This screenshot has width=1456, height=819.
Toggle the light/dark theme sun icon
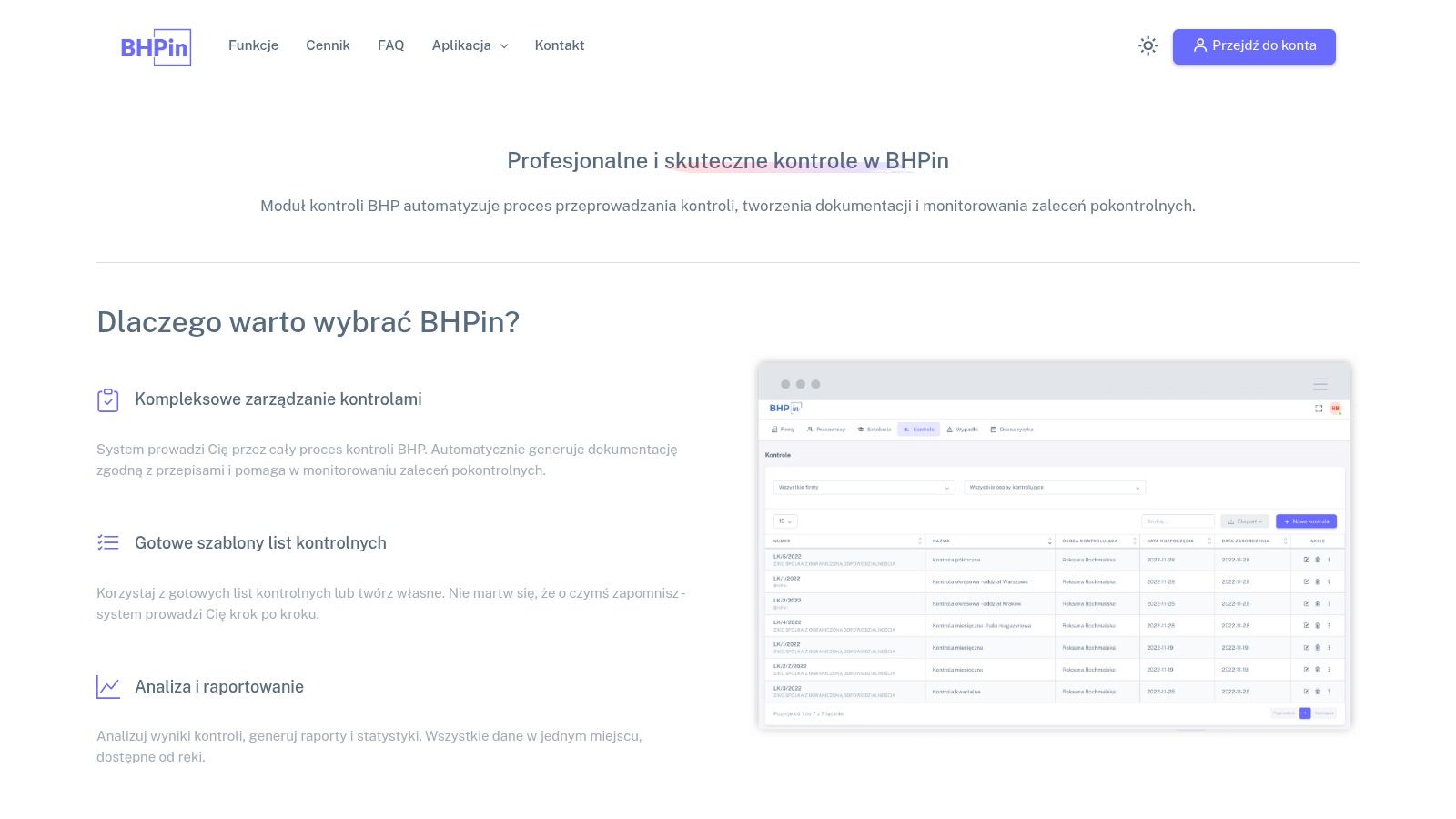1148,45
